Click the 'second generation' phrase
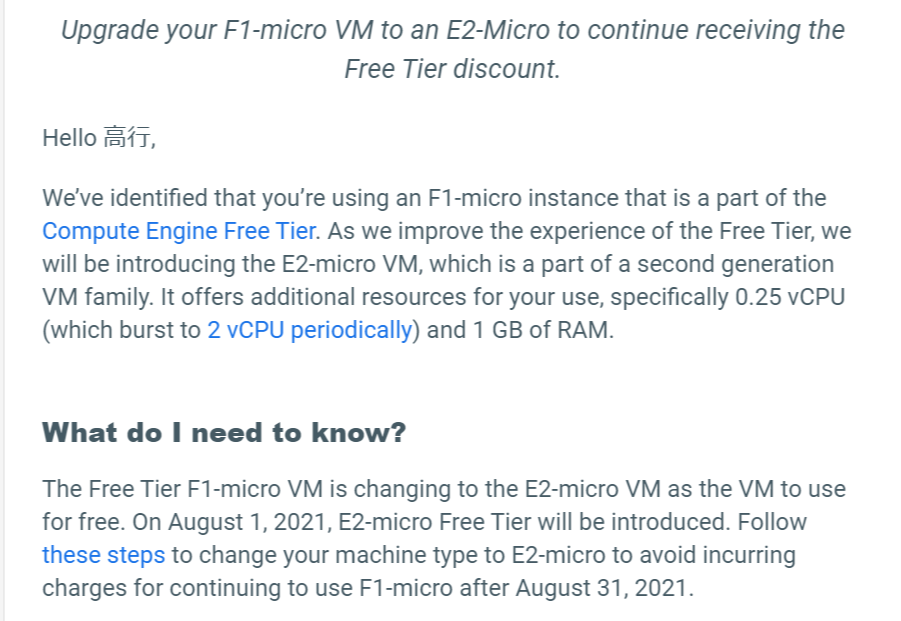This screenshot has height=621, width=901. click(x=736, y=264)
